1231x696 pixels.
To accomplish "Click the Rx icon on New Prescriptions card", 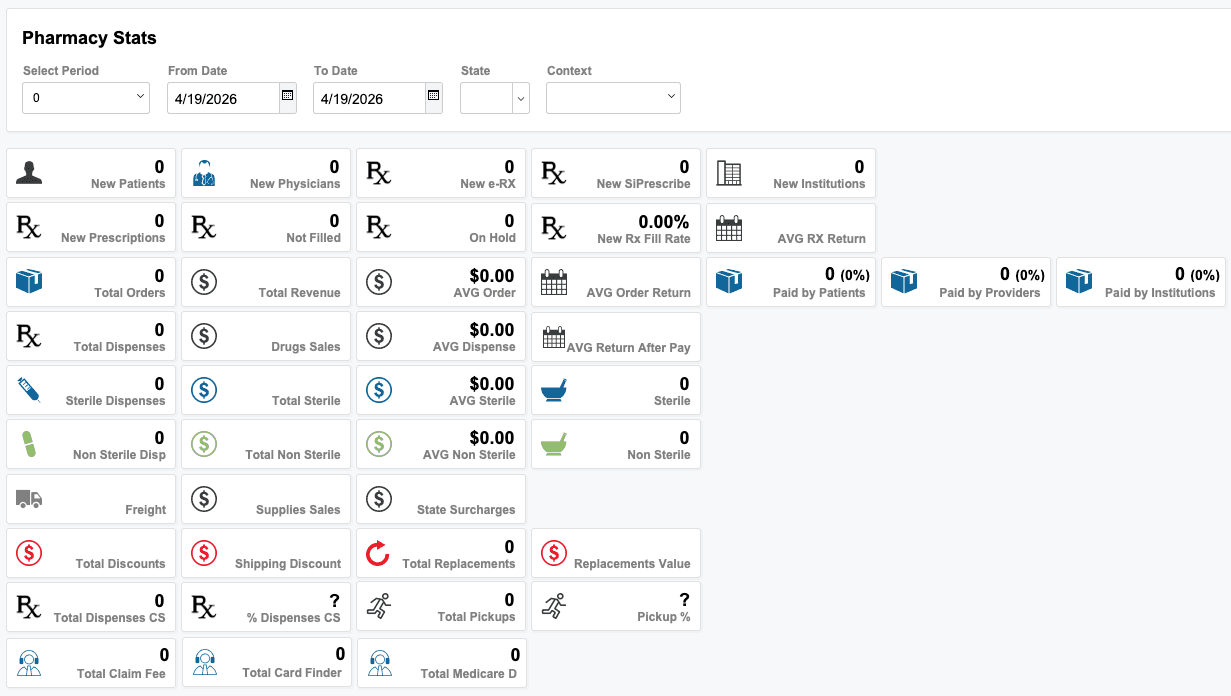I will 29,227.
